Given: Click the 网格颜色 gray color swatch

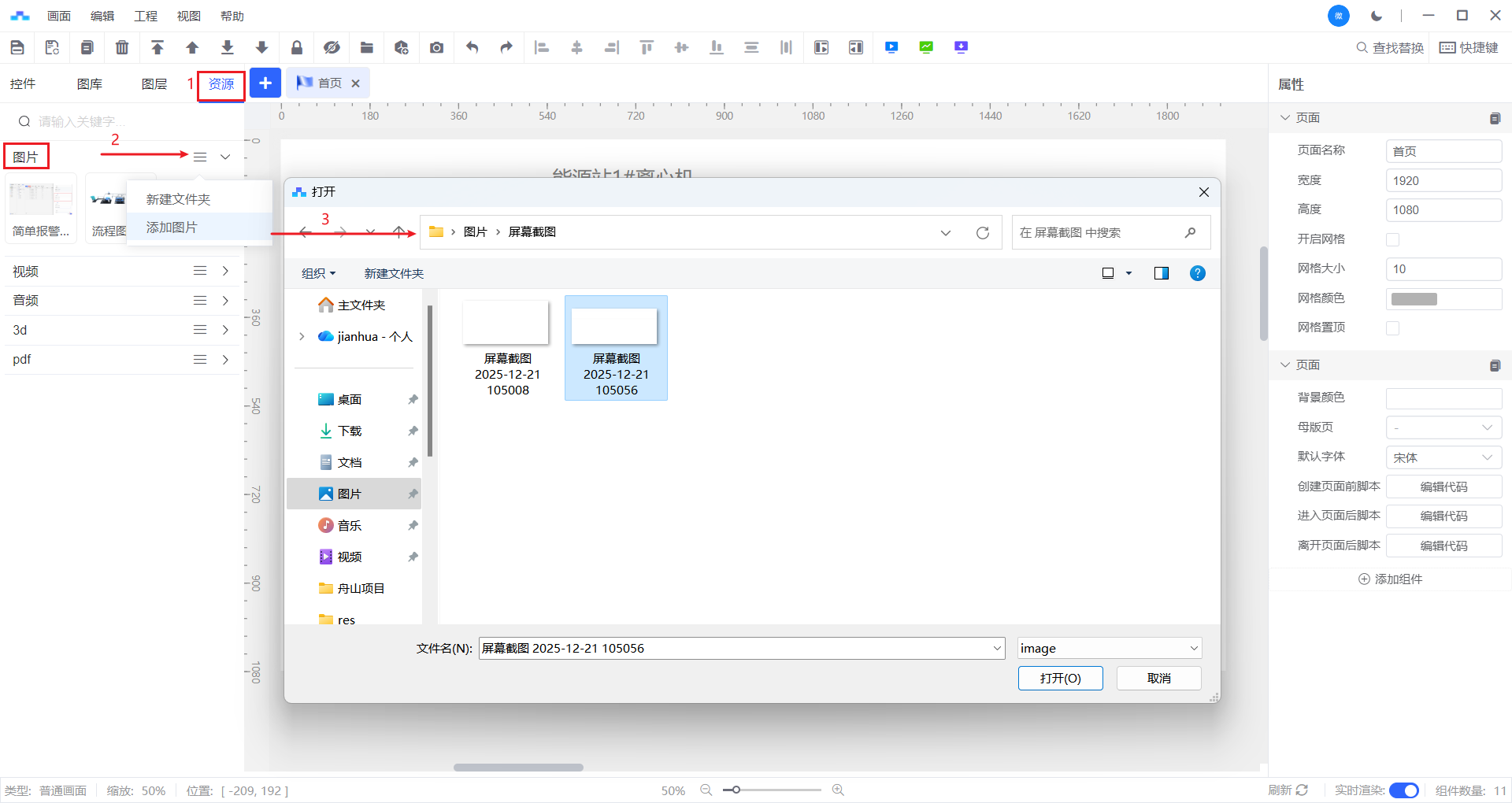Looking at the screenshot, I should click(x=1414, y=298).
